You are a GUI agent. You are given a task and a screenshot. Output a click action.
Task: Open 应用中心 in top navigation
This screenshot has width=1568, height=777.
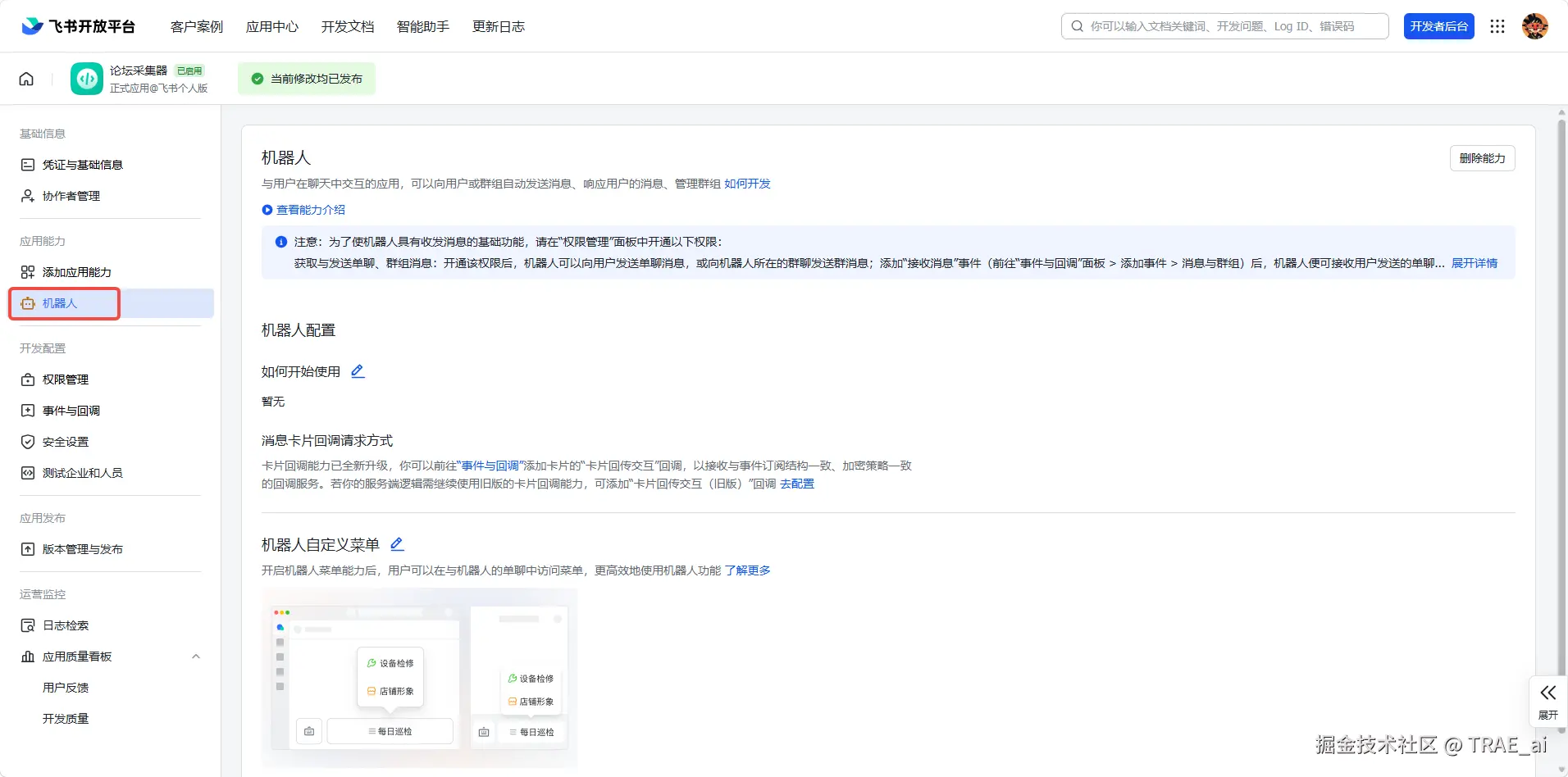pos(272,26)
